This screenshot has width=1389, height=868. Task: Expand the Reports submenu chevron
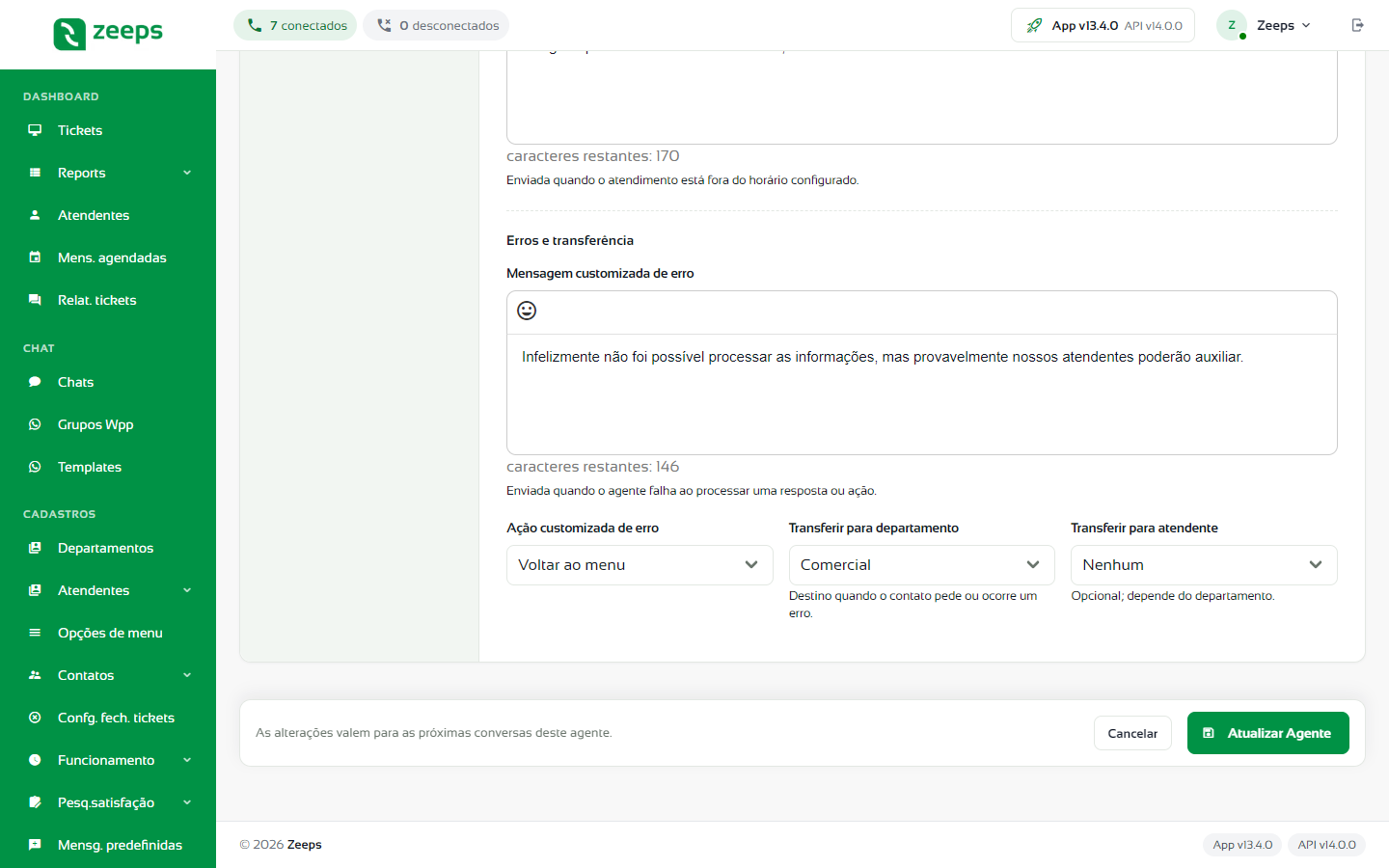187,173
